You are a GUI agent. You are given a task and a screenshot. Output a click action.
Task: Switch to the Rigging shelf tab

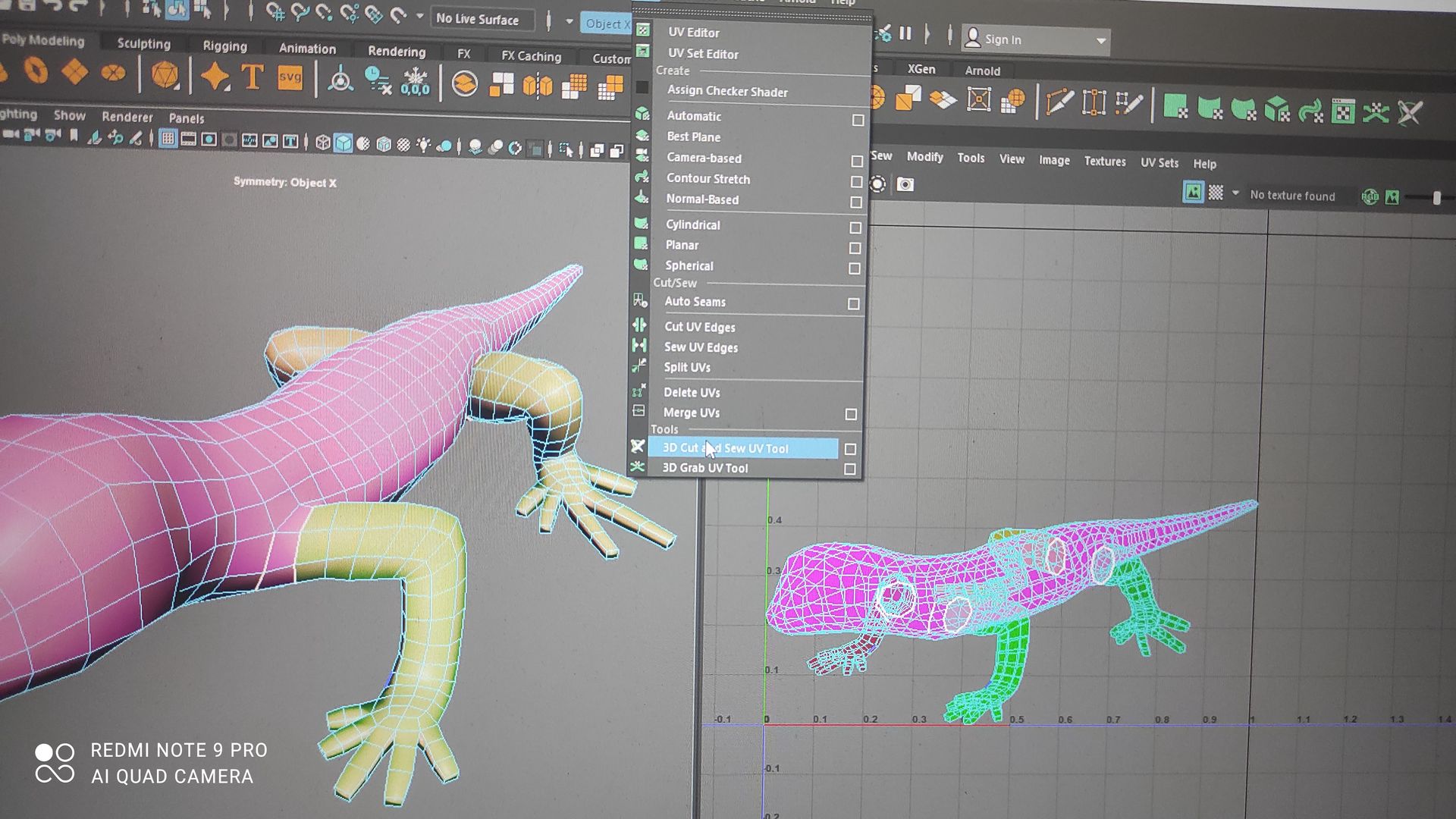click(x=224, y=46)
